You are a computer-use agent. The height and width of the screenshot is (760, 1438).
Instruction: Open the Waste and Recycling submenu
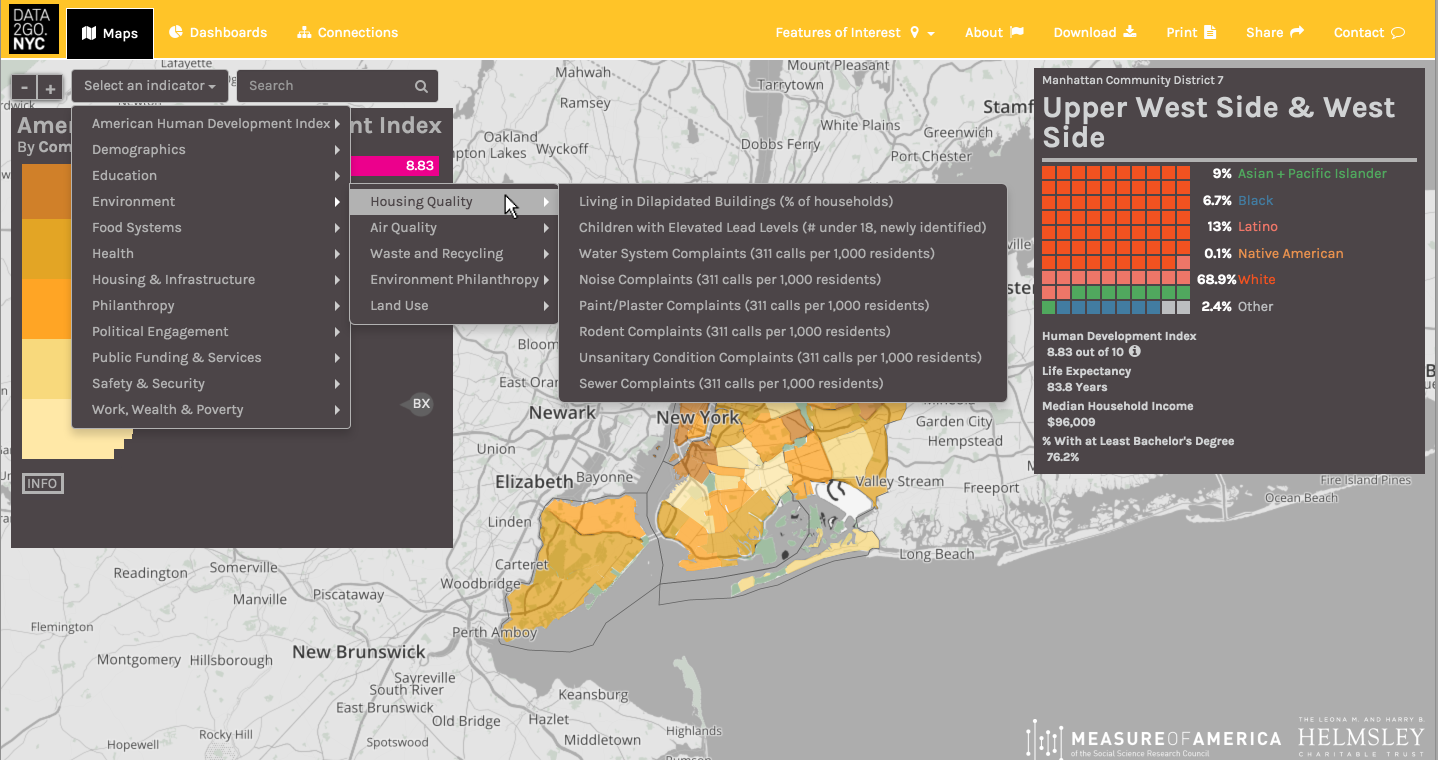pos(453,254)
